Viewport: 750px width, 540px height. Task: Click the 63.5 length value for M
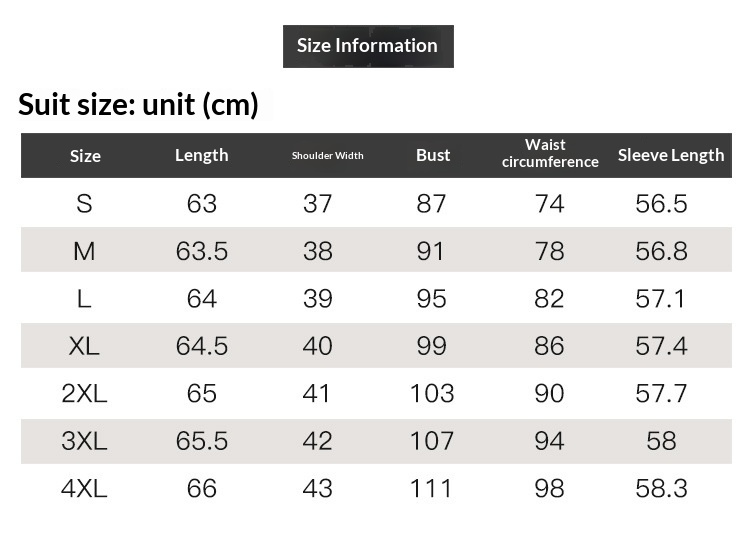(202, 251)
